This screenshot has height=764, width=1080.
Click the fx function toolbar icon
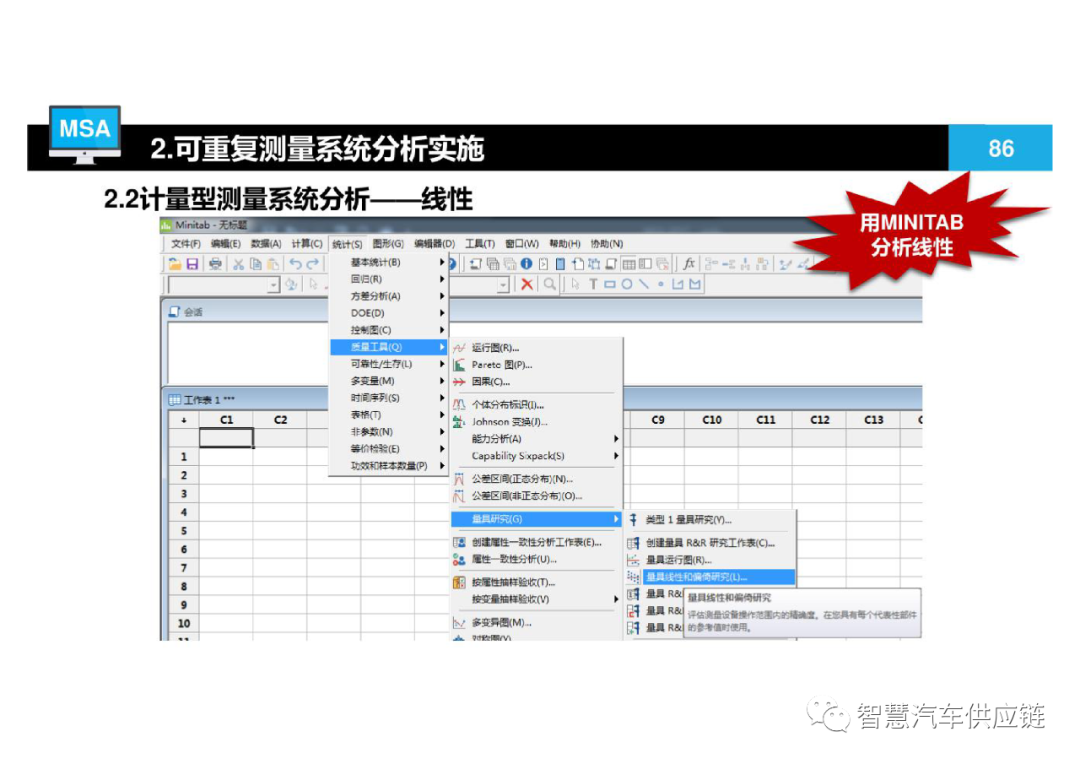pyautogui.click(x=688, y=264)
